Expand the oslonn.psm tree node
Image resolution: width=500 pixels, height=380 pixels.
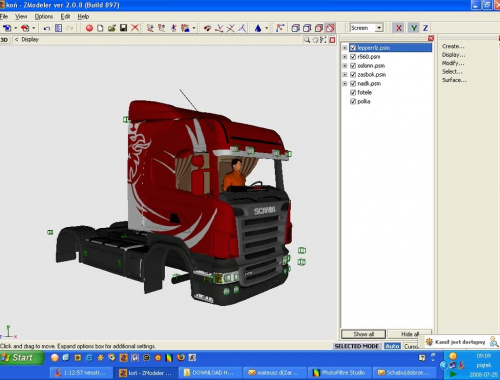point(345,66)
